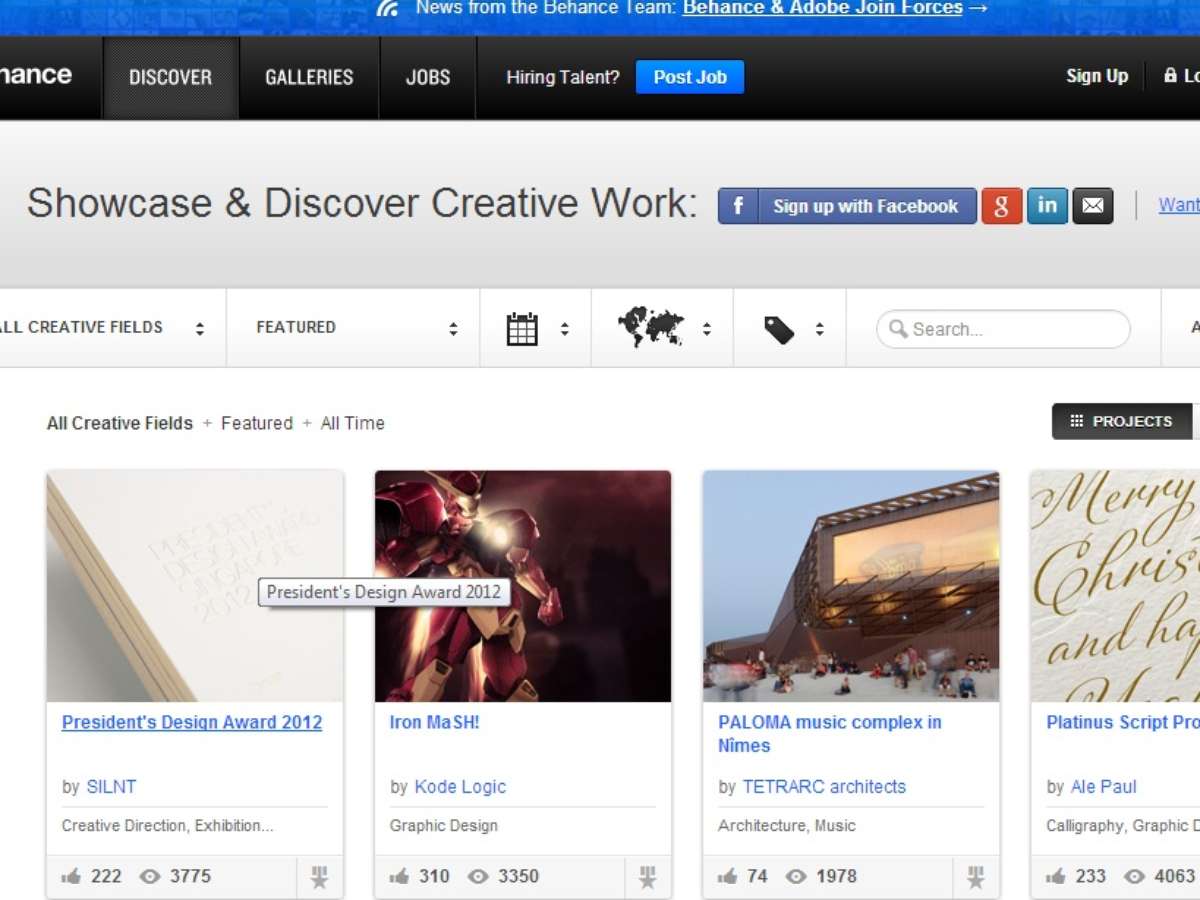Open the world map location filter

pyautogui.click(x=651, y=328)
